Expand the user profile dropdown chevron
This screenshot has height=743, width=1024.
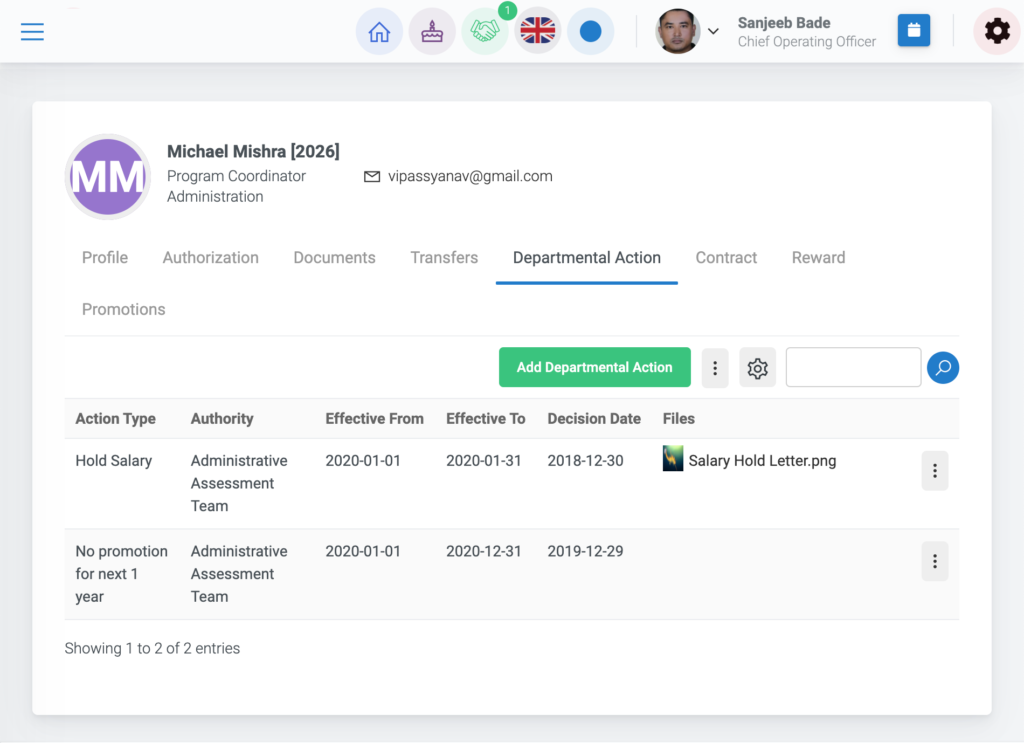click(713, 31)
